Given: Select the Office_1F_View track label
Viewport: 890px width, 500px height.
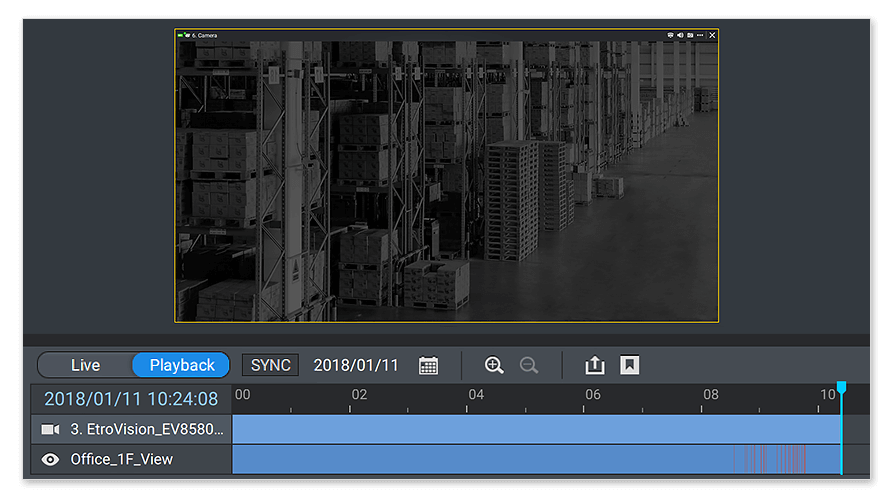Looking at the screenshot, I should pos(121,460).
